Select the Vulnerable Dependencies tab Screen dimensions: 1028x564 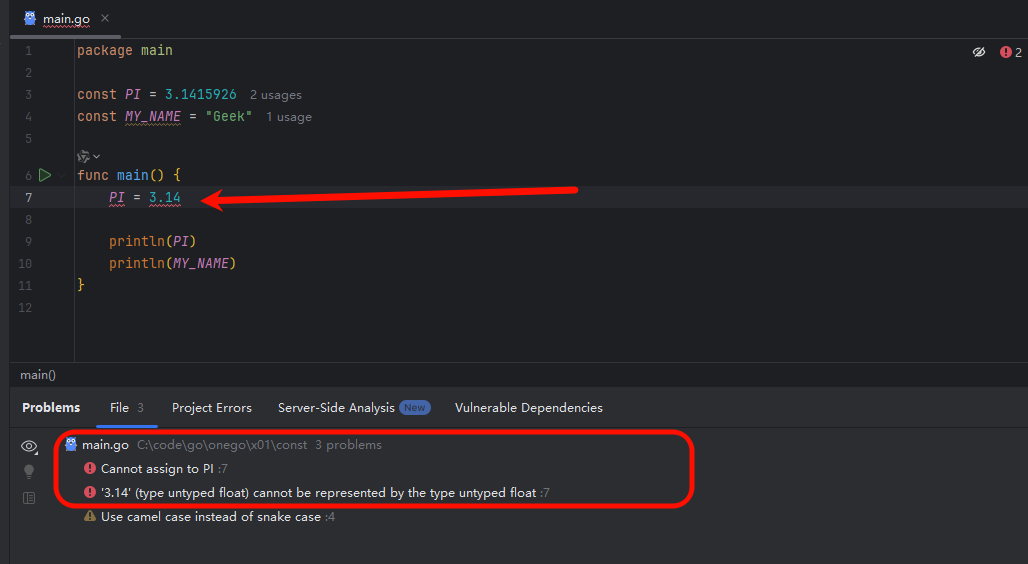(x=528, y=408)
